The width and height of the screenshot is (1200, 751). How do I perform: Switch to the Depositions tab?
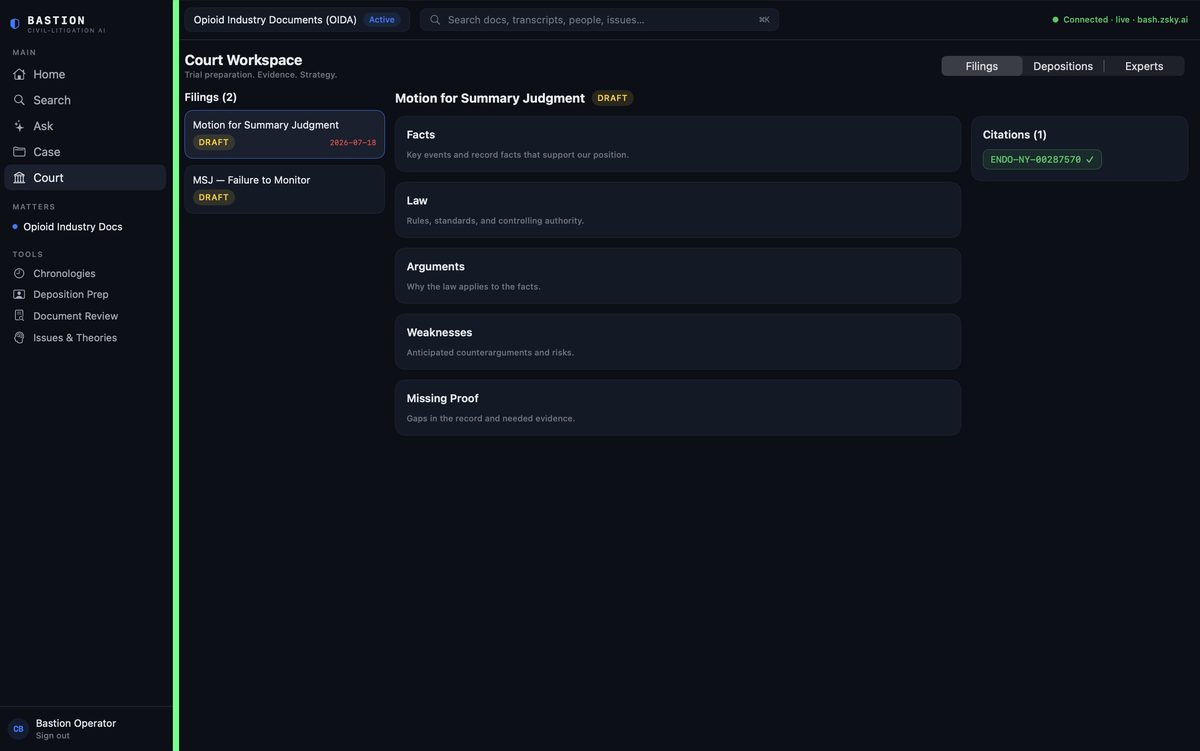(1063, 66)
